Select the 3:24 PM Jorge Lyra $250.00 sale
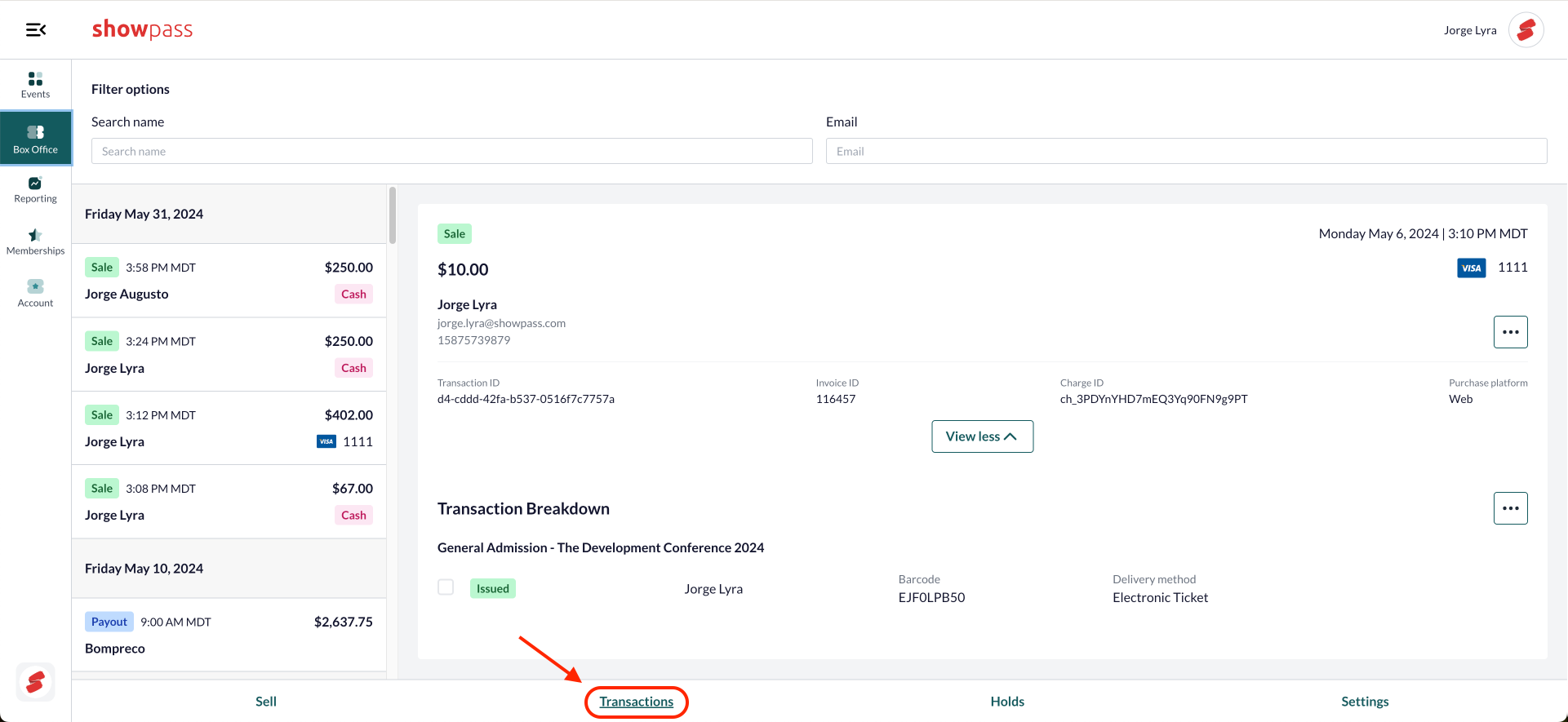The width and height of the screenshot is (1568, 722). [x=229, y=355]
